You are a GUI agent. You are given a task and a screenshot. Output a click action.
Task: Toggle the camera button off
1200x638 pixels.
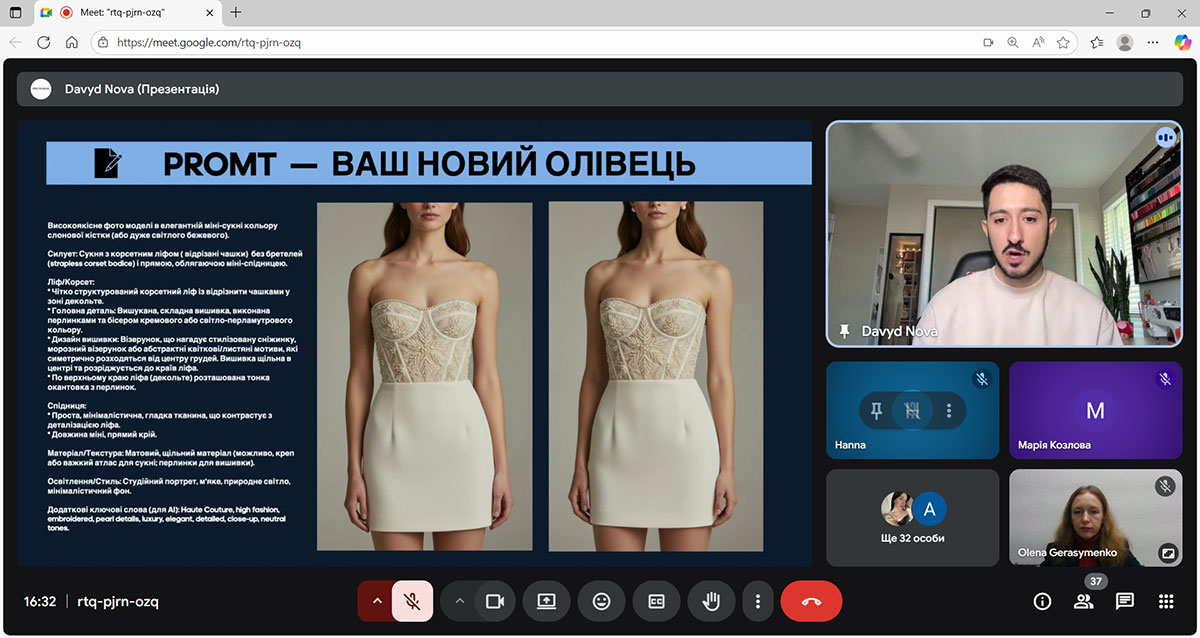coord(493,601)
